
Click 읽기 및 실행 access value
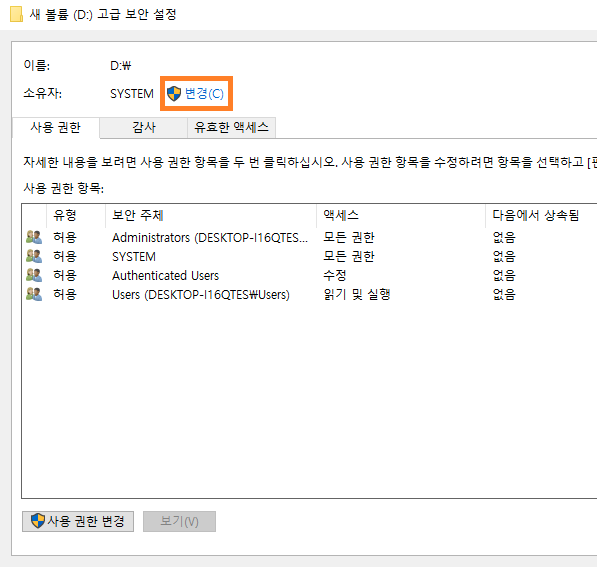point(357,294)
